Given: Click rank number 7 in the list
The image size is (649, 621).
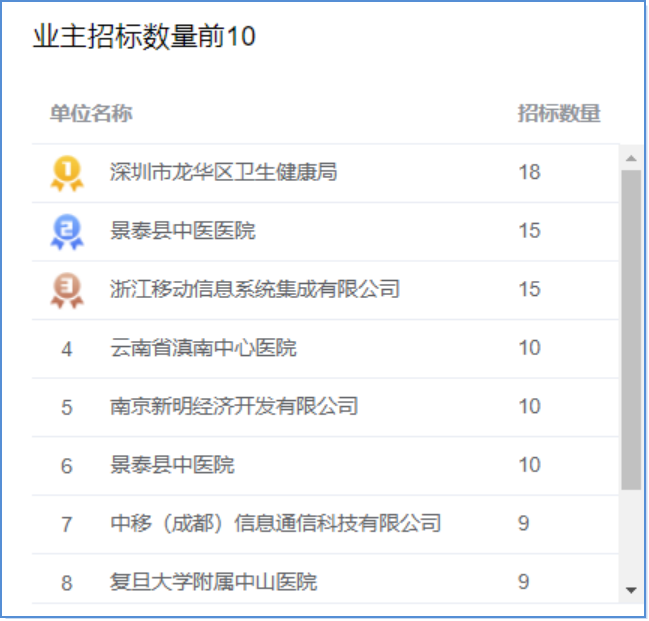Looking at the screenshot, I should click(x=67, y=525).
